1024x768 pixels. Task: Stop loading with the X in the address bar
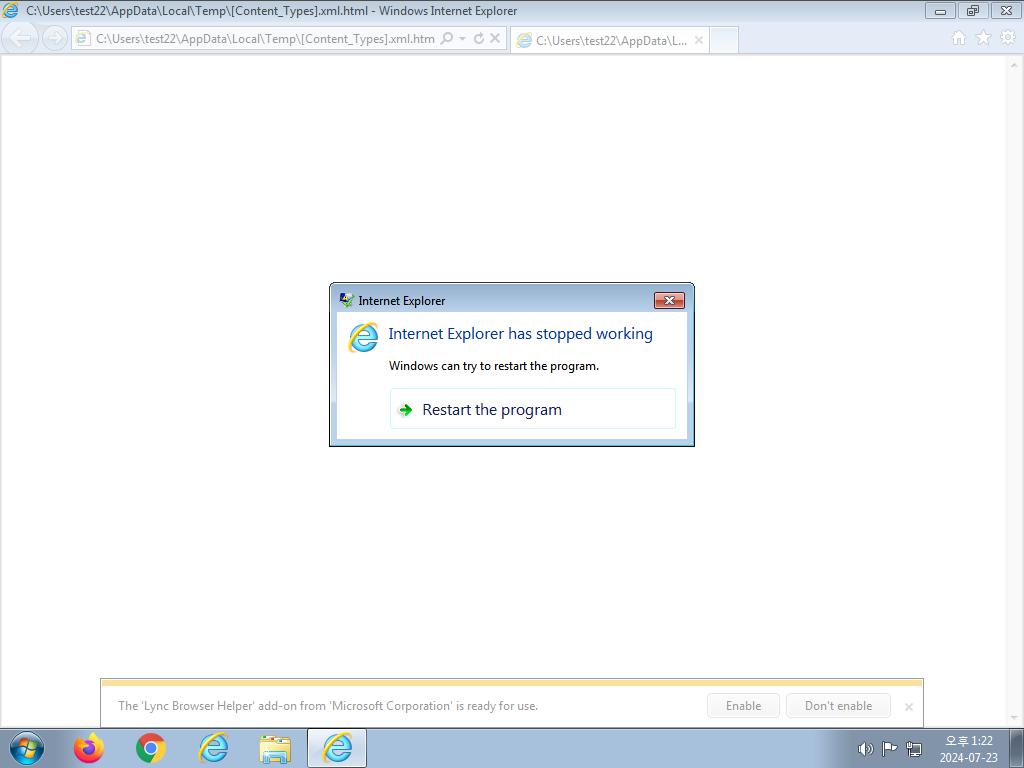point(495,38)
